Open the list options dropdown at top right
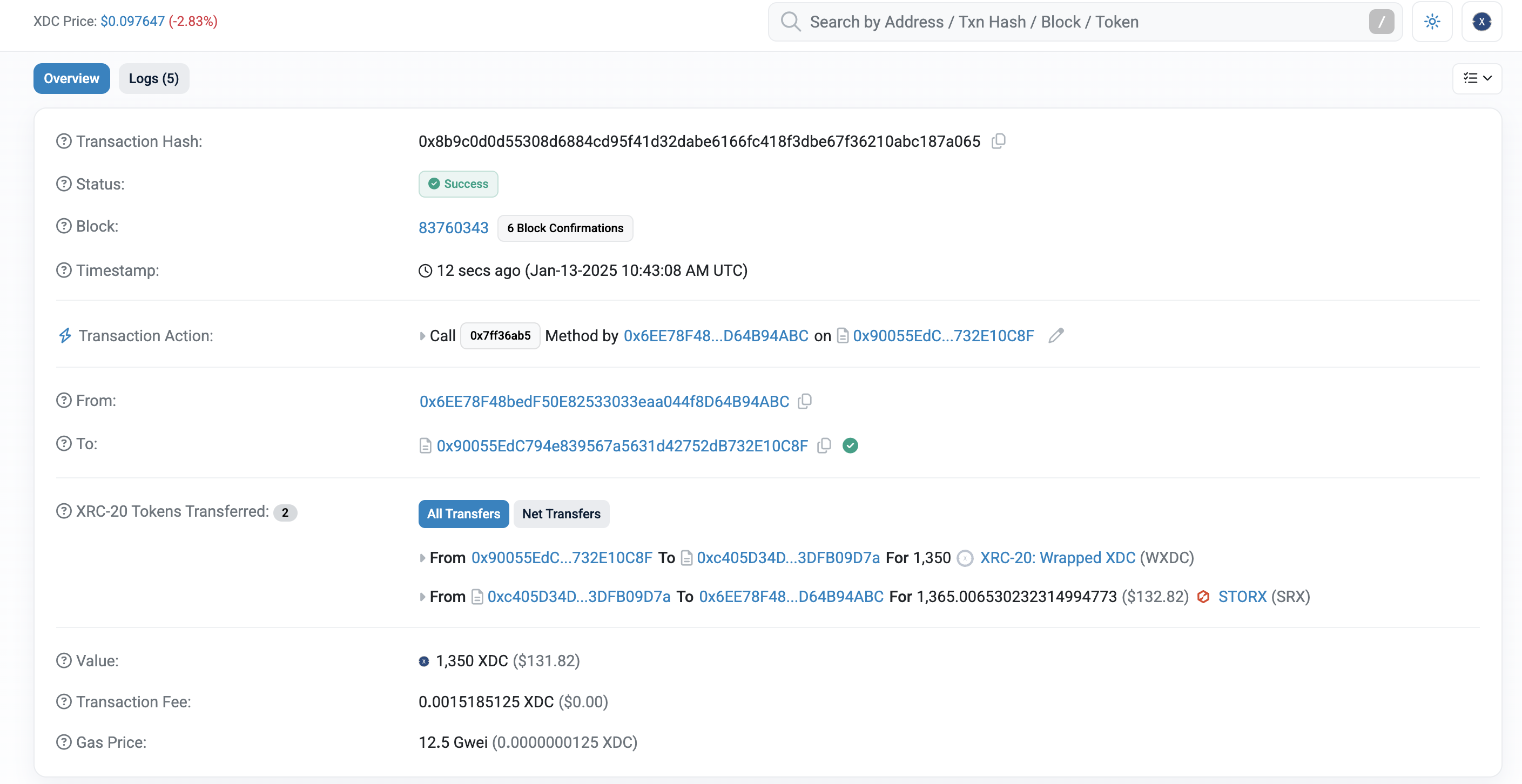This screenshot has width=1522, height=784. coord(1477,79)
